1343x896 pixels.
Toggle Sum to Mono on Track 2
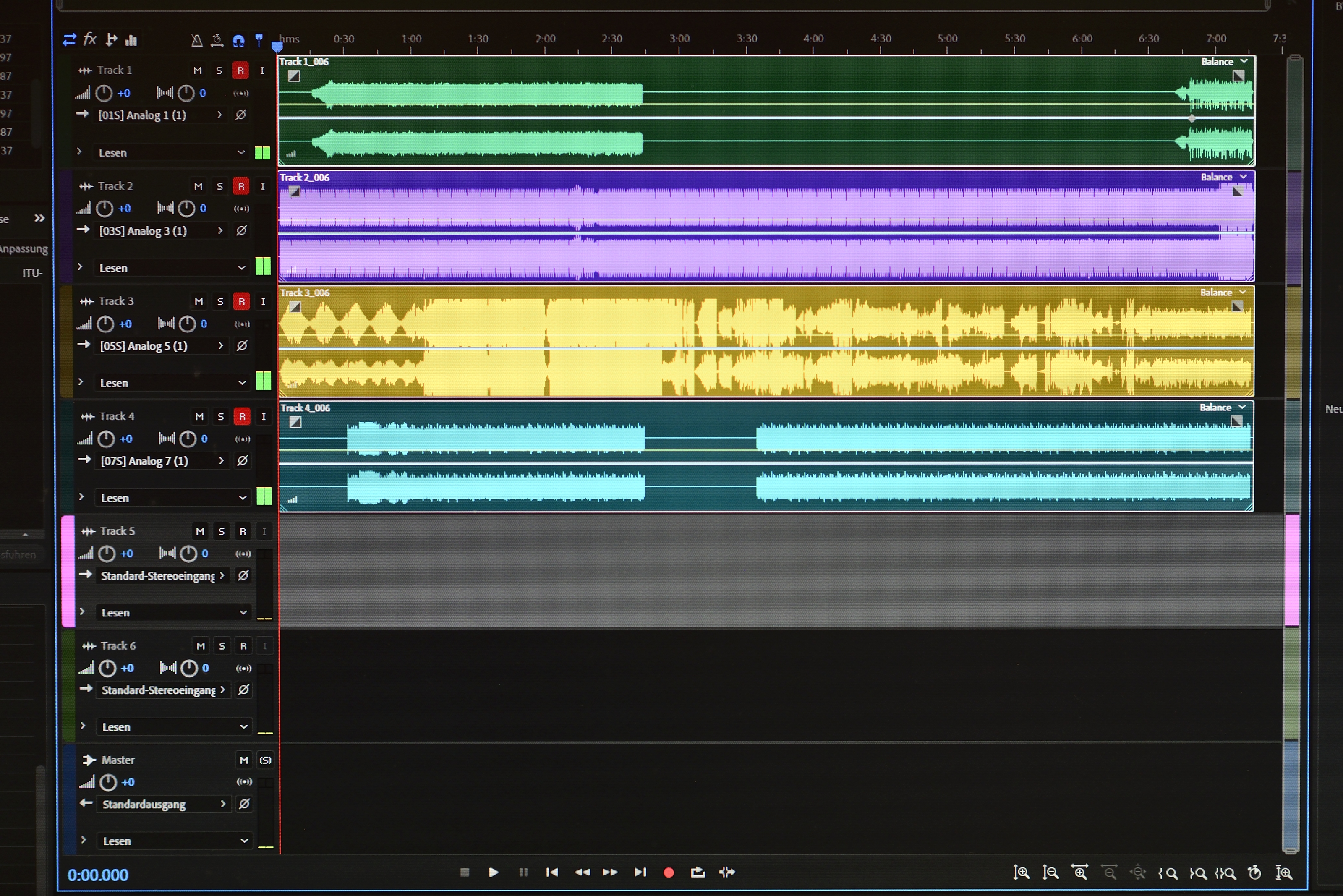(242, 209)
